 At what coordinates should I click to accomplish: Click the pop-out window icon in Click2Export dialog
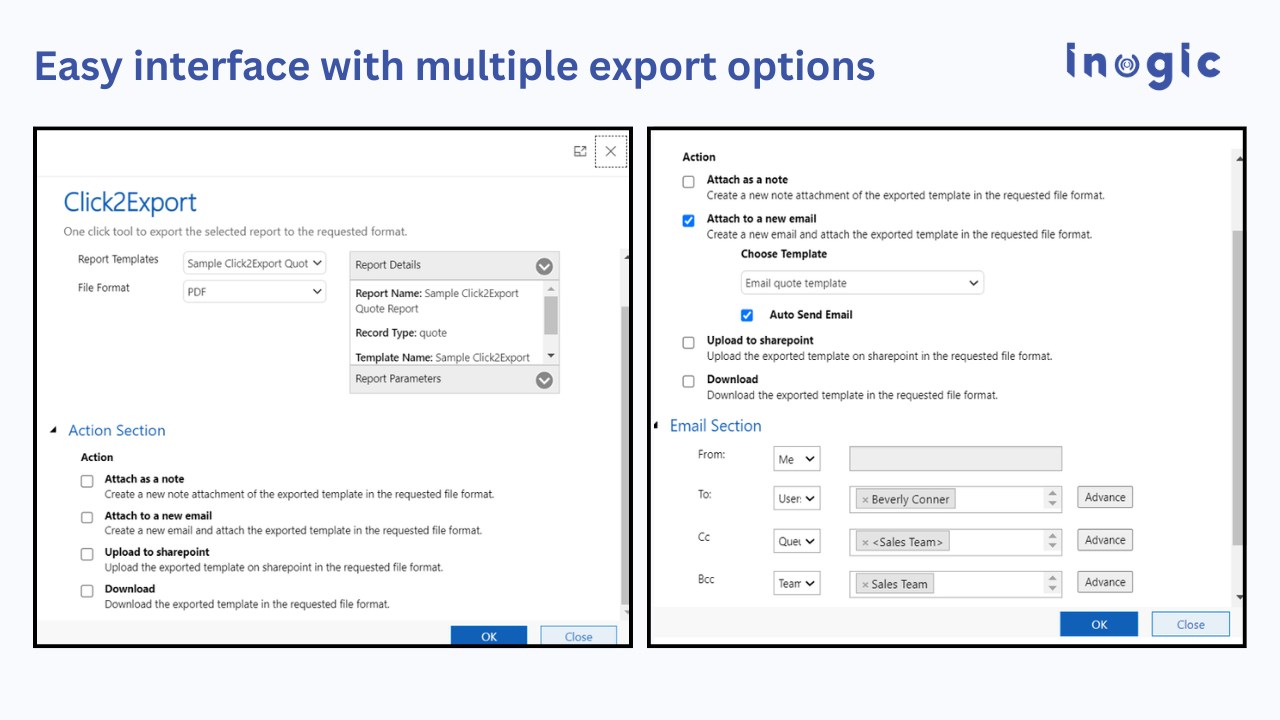(580, 151)
